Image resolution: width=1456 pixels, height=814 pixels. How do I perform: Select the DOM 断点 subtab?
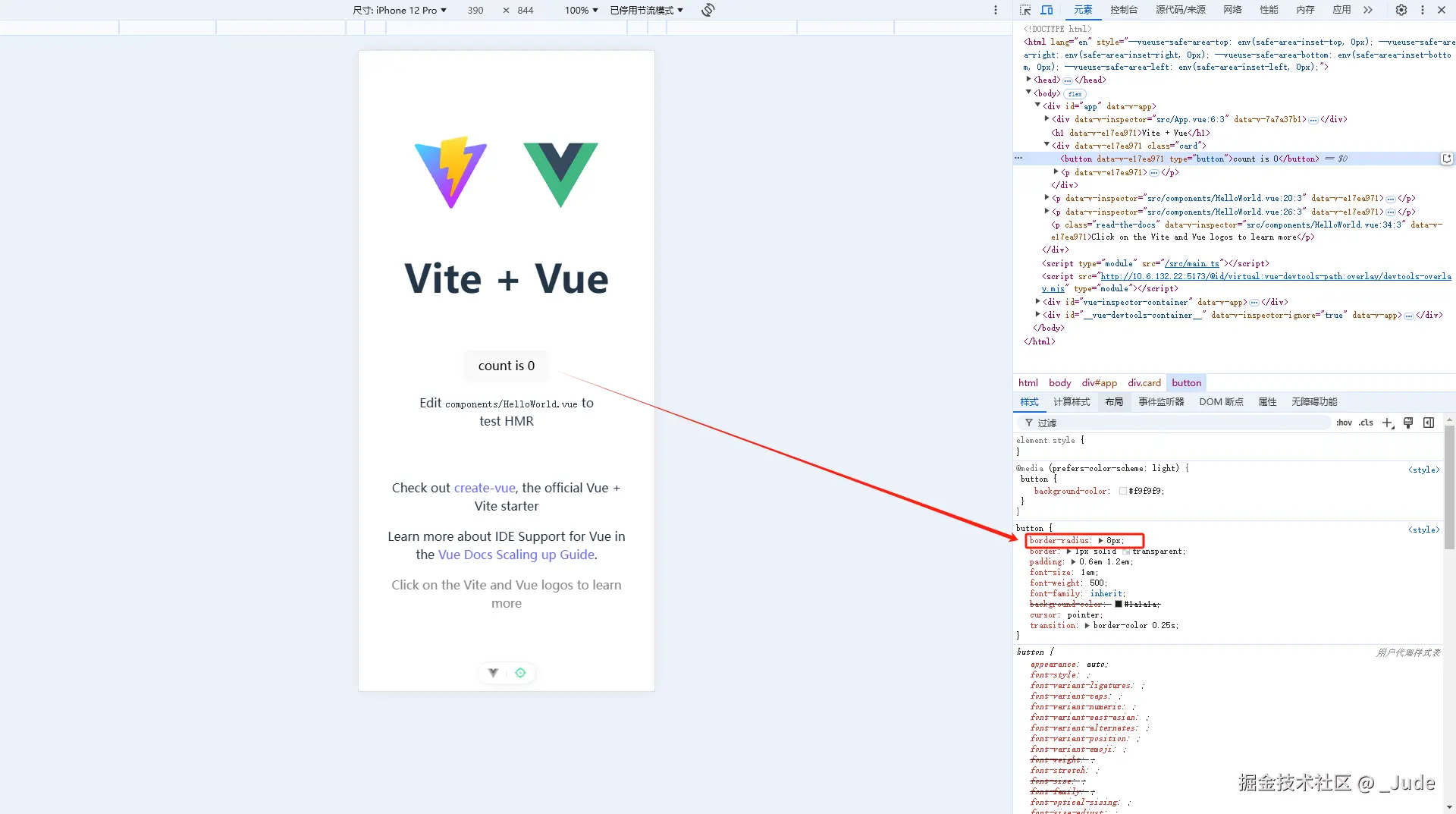(1221, 402)
